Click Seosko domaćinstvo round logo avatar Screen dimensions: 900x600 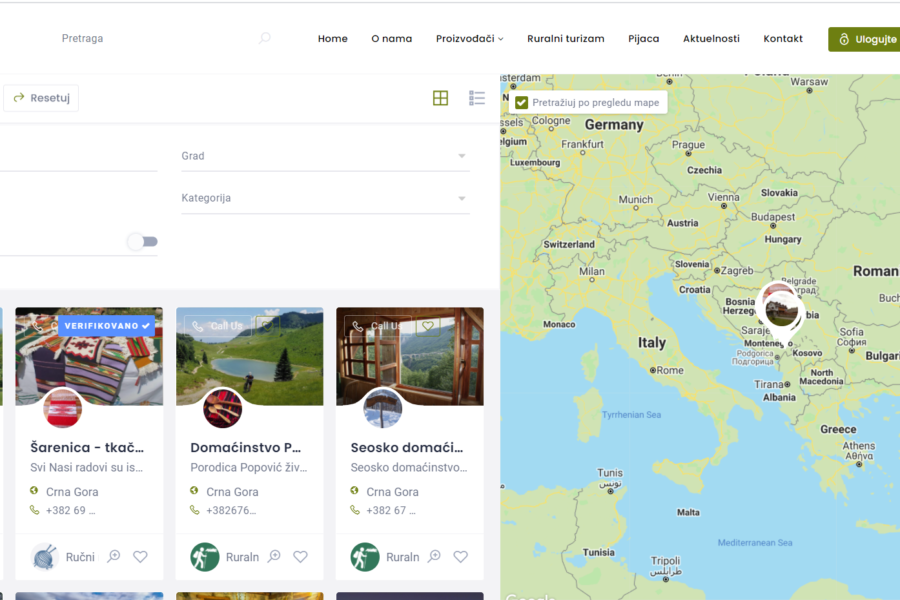click(383, 408)
